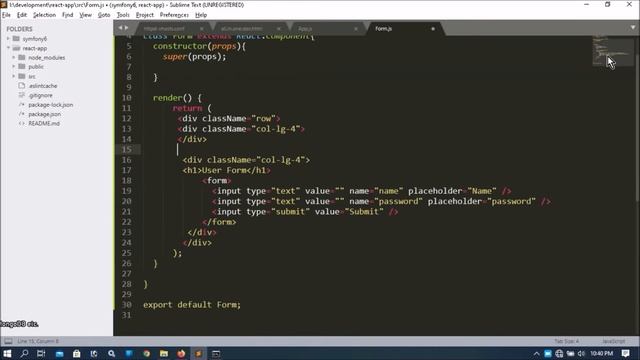Select the react-app folder icon
The height and width of the screenshot is (360, 640).
(16, 48)
